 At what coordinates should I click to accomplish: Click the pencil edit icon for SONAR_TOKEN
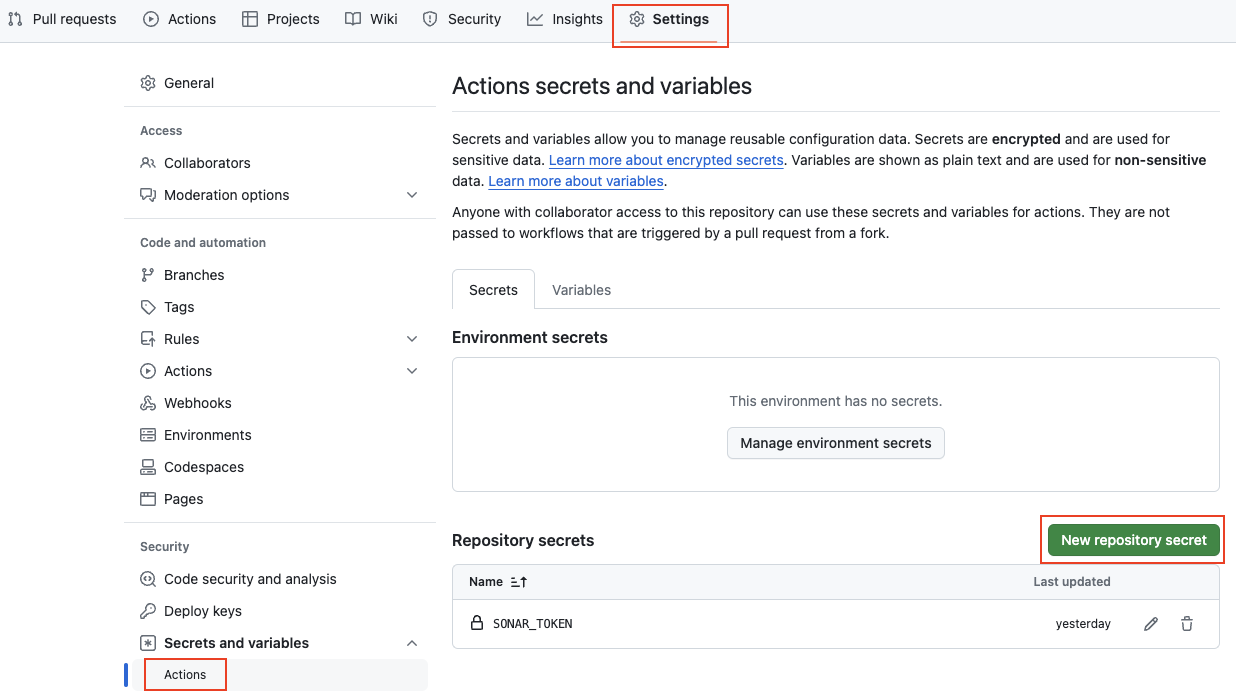pyautogui.click(x=1151, y=624)
